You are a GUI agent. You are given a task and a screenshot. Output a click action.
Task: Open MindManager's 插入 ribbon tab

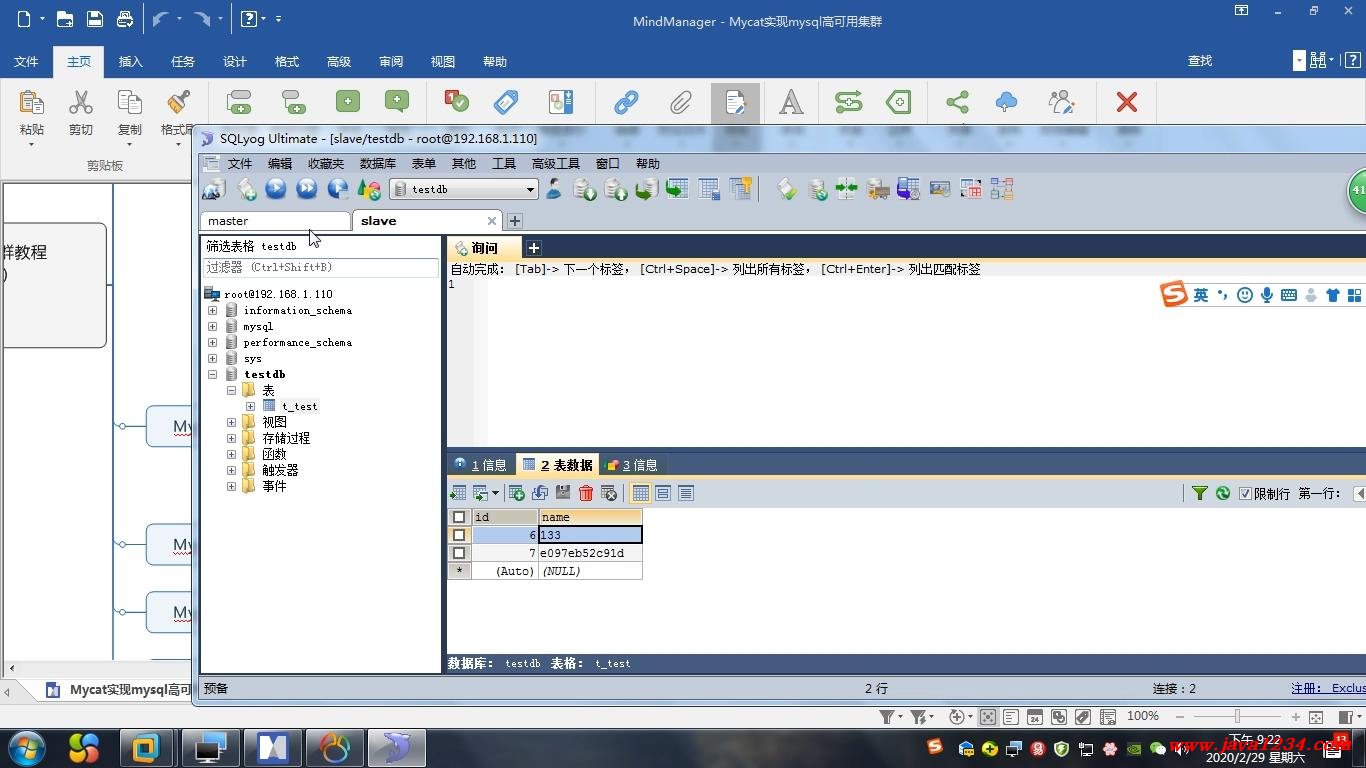coord(131,62)
